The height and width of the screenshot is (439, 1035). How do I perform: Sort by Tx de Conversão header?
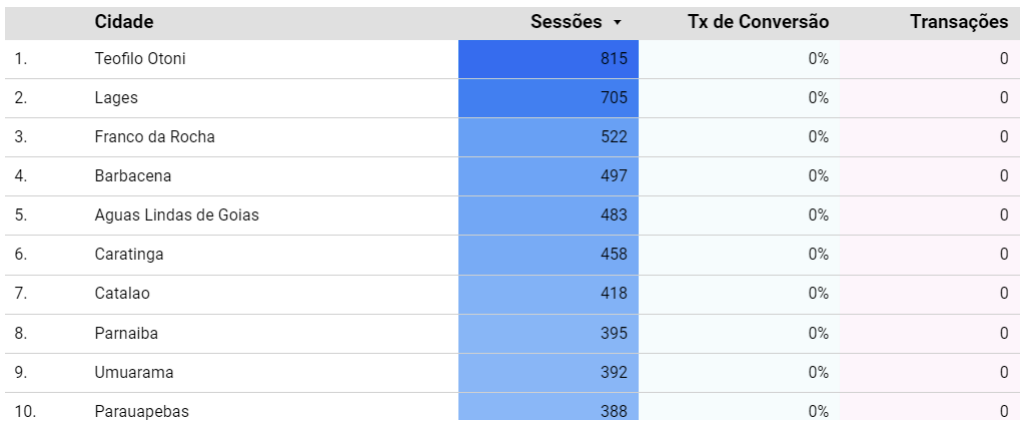point(758,22)
